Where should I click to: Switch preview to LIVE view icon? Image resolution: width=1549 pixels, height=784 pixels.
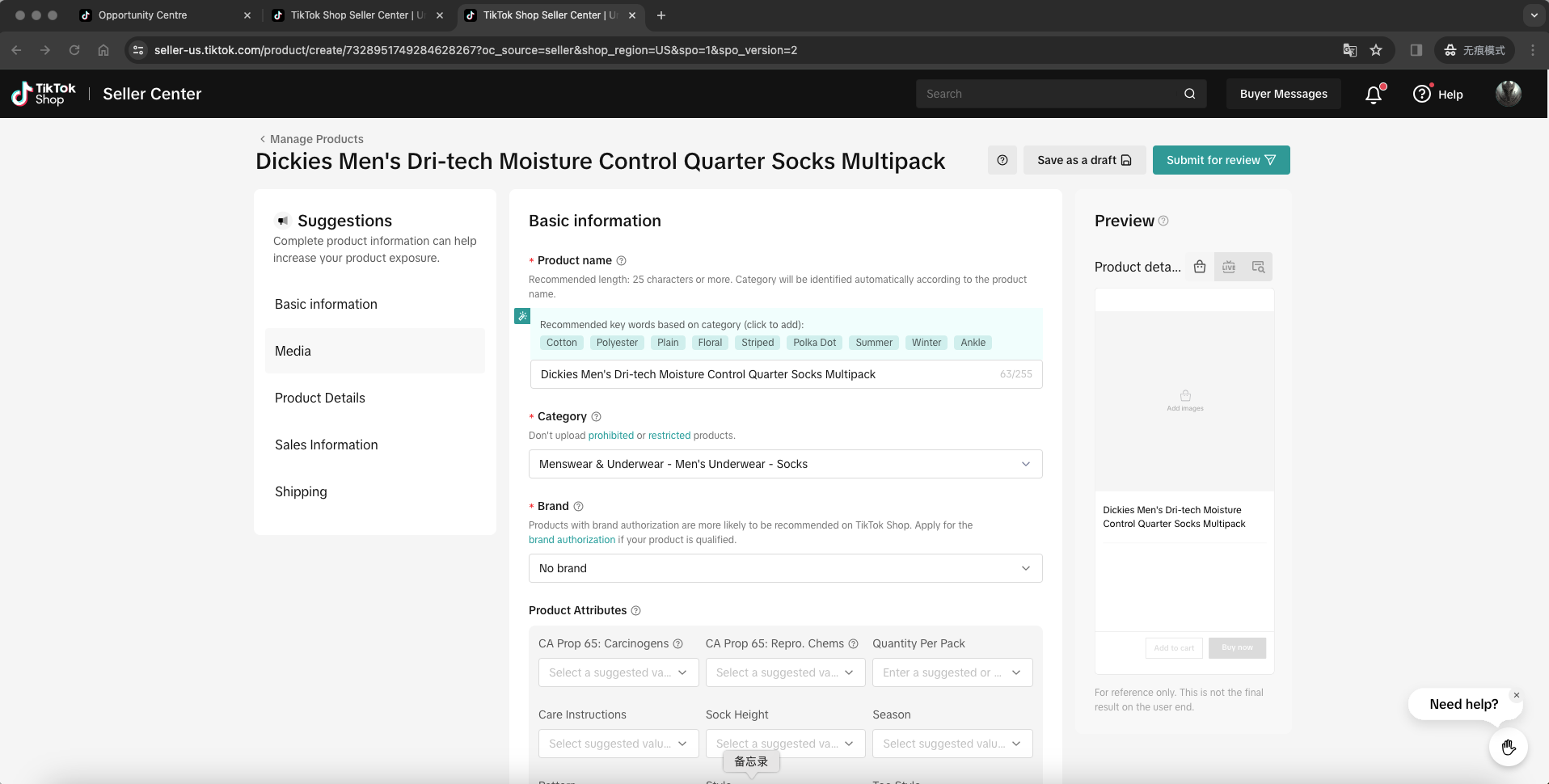(1229, 267)
